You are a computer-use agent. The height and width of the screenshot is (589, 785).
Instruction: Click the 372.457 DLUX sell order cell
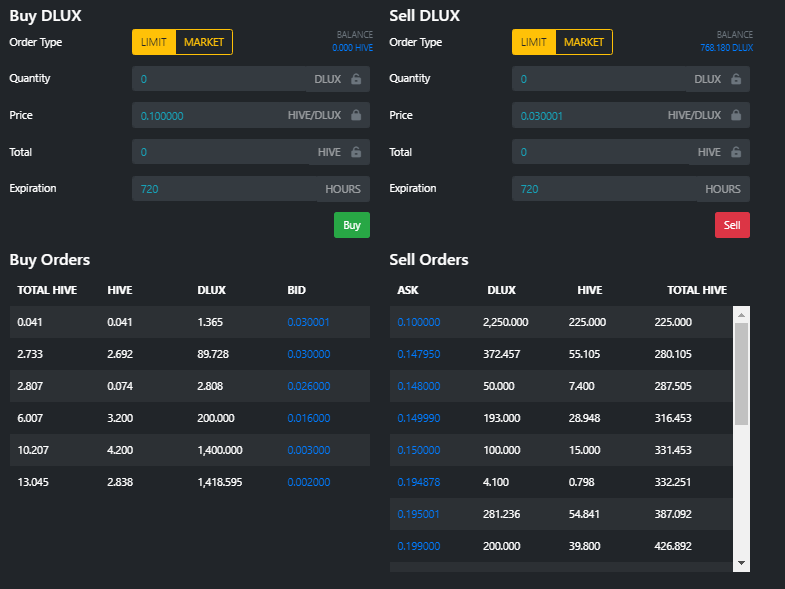click(501, 354)
